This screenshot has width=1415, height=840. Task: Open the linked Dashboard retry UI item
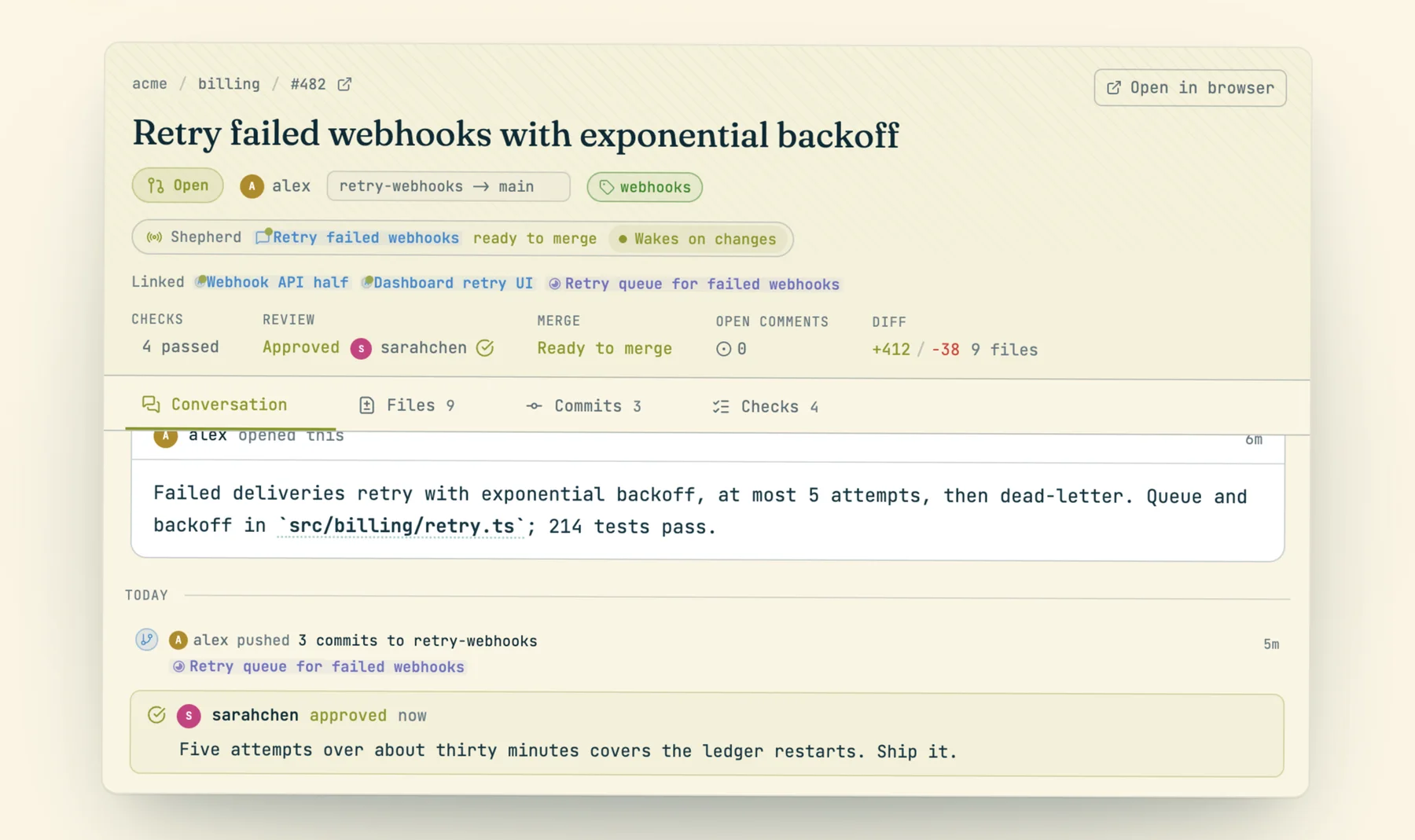coord(447,283)
